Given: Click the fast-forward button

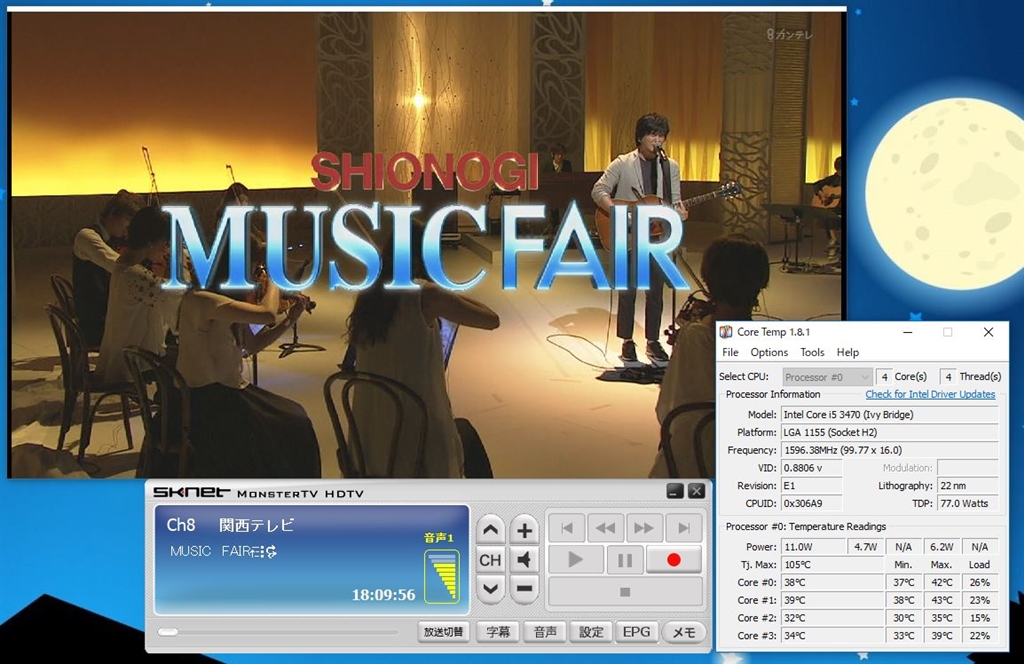Looking at the screenshot, I should click(644, 528).
